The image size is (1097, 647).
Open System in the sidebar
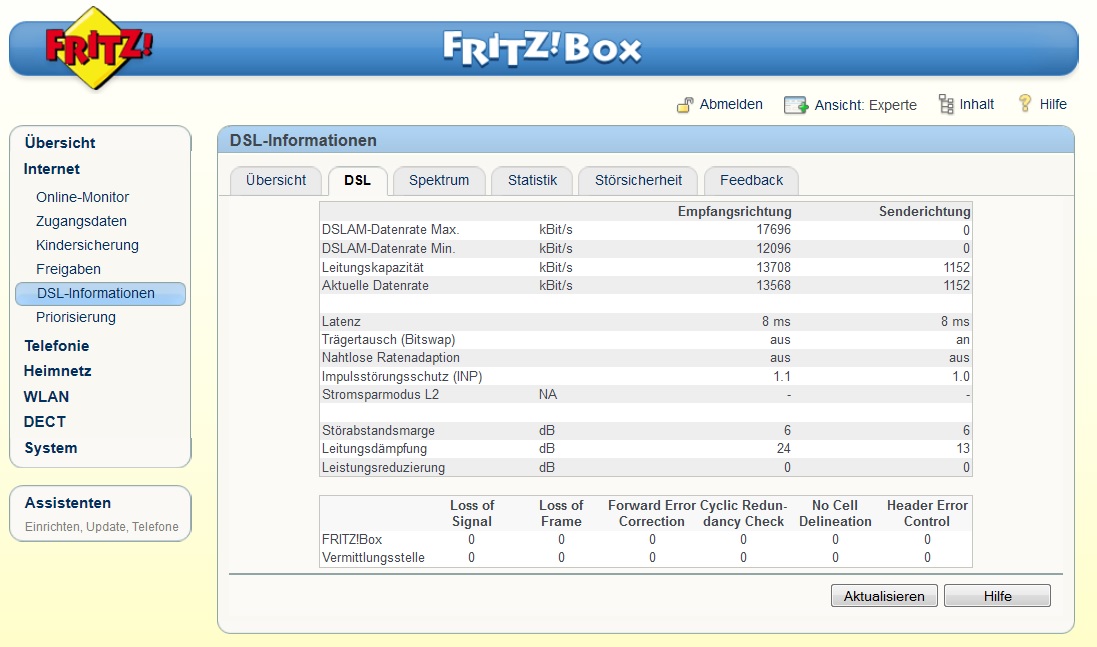click(x=50, y=448)
